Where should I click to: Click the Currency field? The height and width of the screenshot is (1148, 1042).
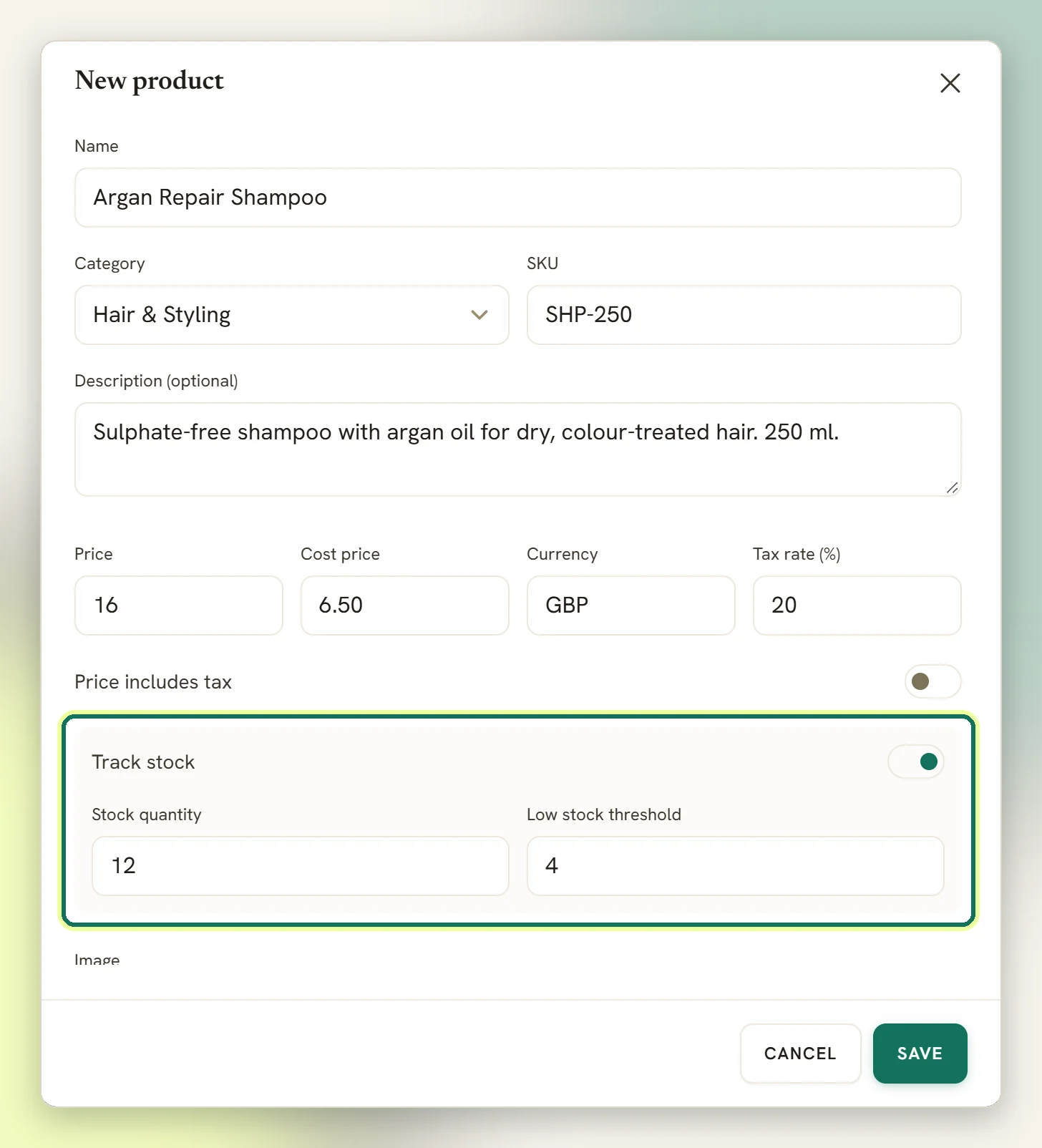(x=630, y=605)
